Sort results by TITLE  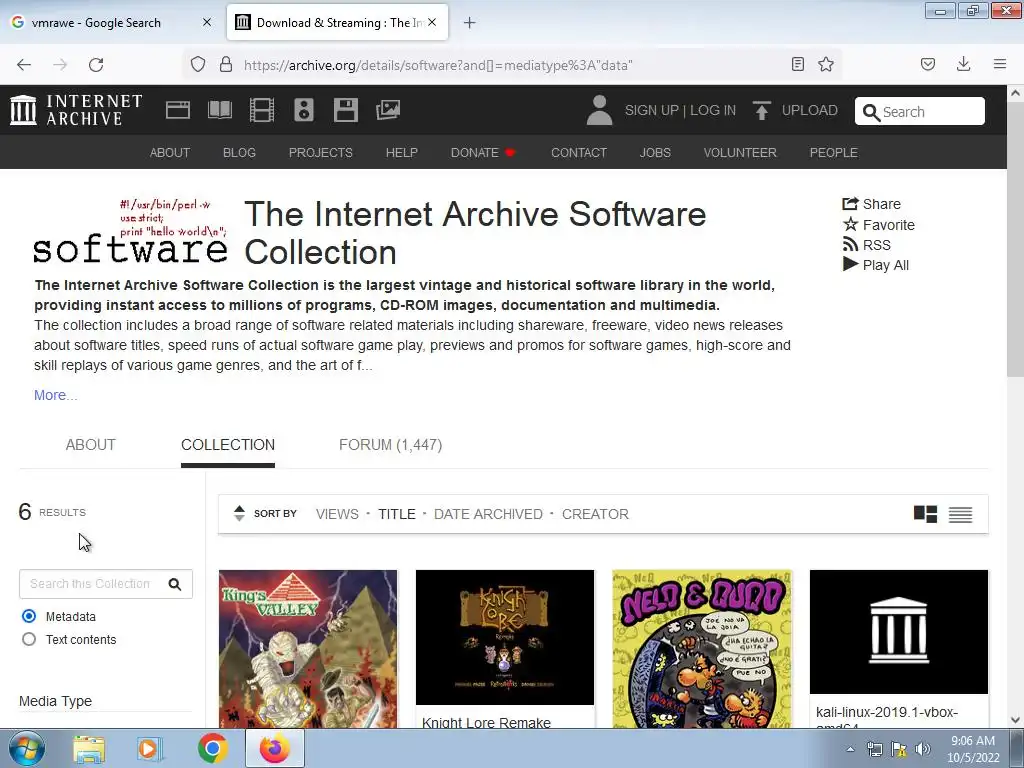396,514
